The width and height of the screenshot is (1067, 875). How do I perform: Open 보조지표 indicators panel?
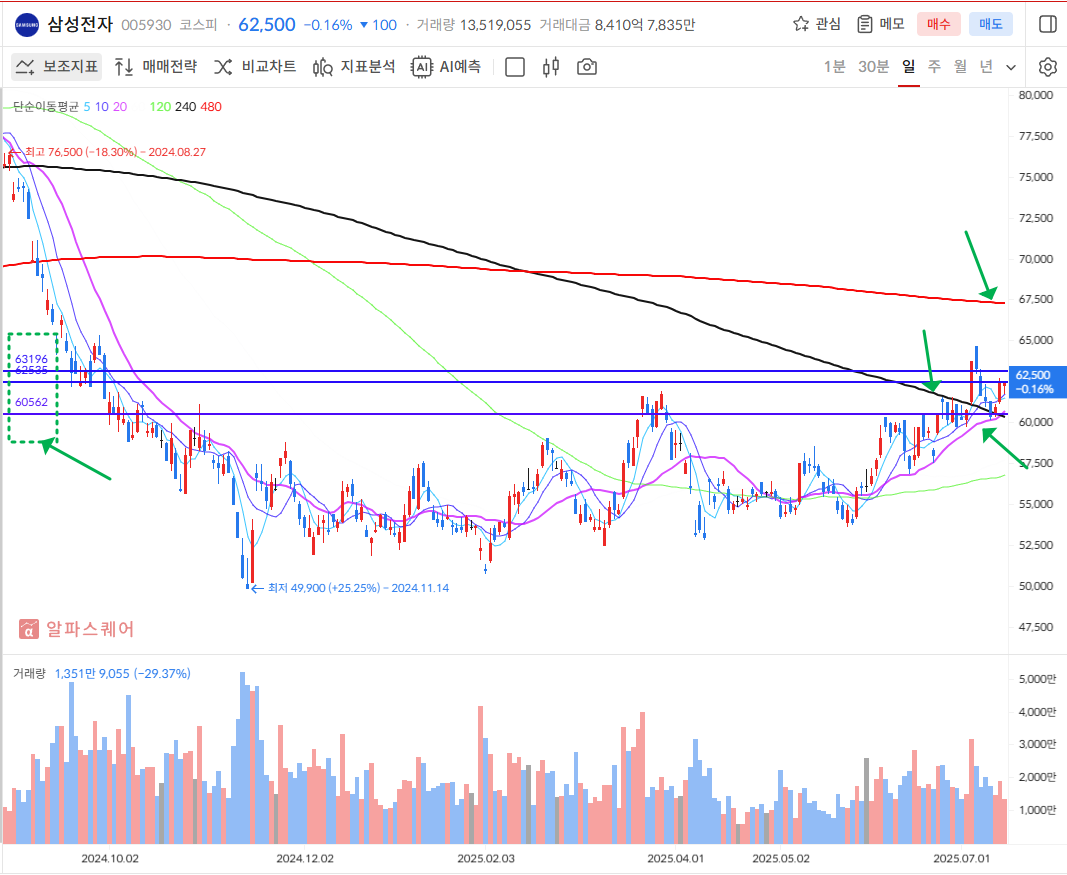[x=57, y=67]
